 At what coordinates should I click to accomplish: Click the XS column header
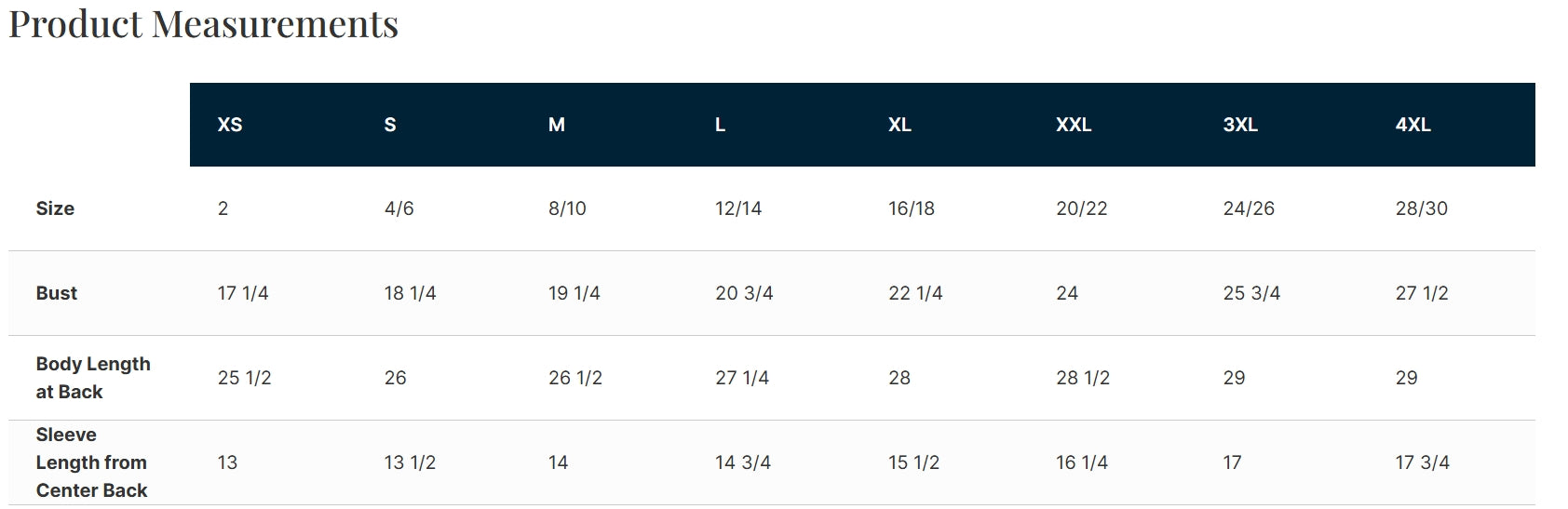tap(230, 125)
